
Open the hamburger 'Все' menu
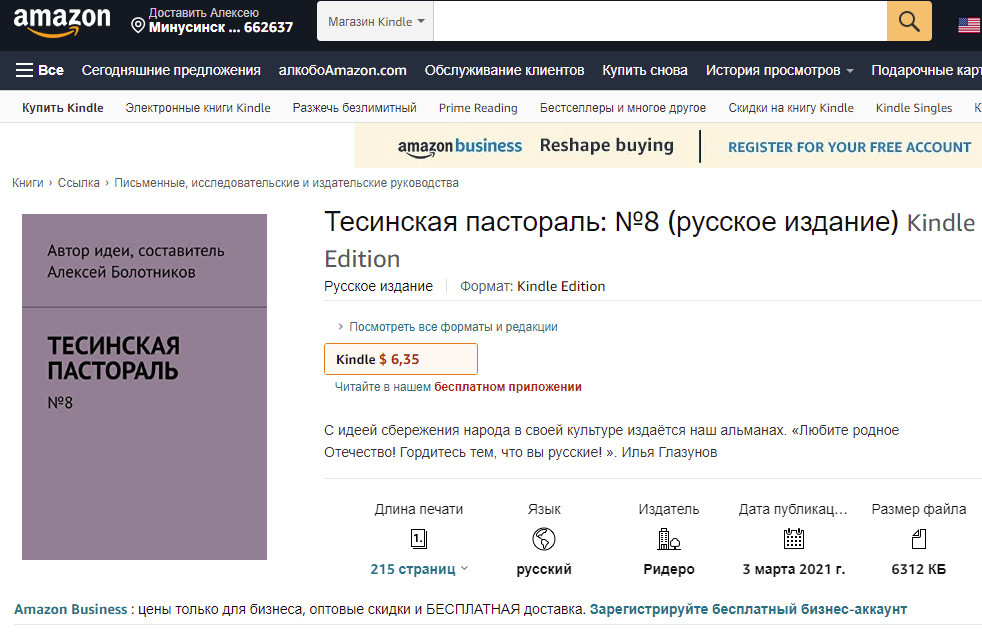pos(39,70)
